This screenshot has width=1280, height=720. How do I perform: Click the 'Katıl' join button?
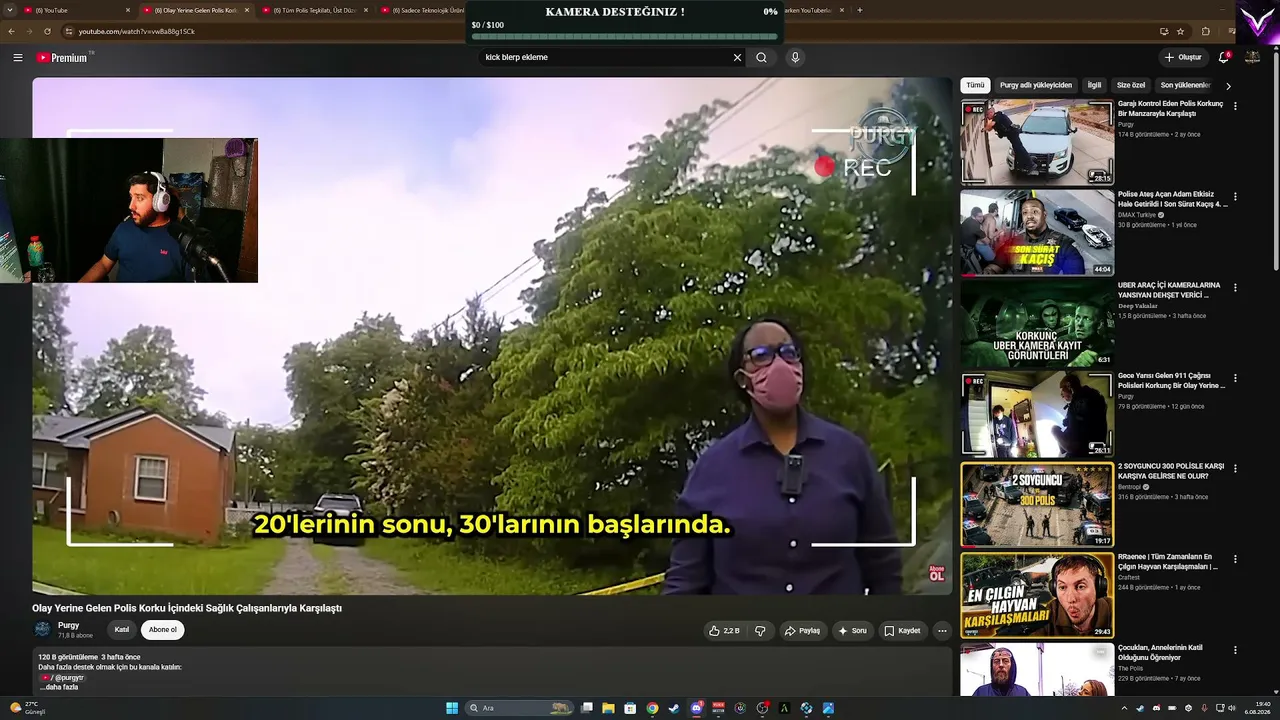tap(122, 630)
